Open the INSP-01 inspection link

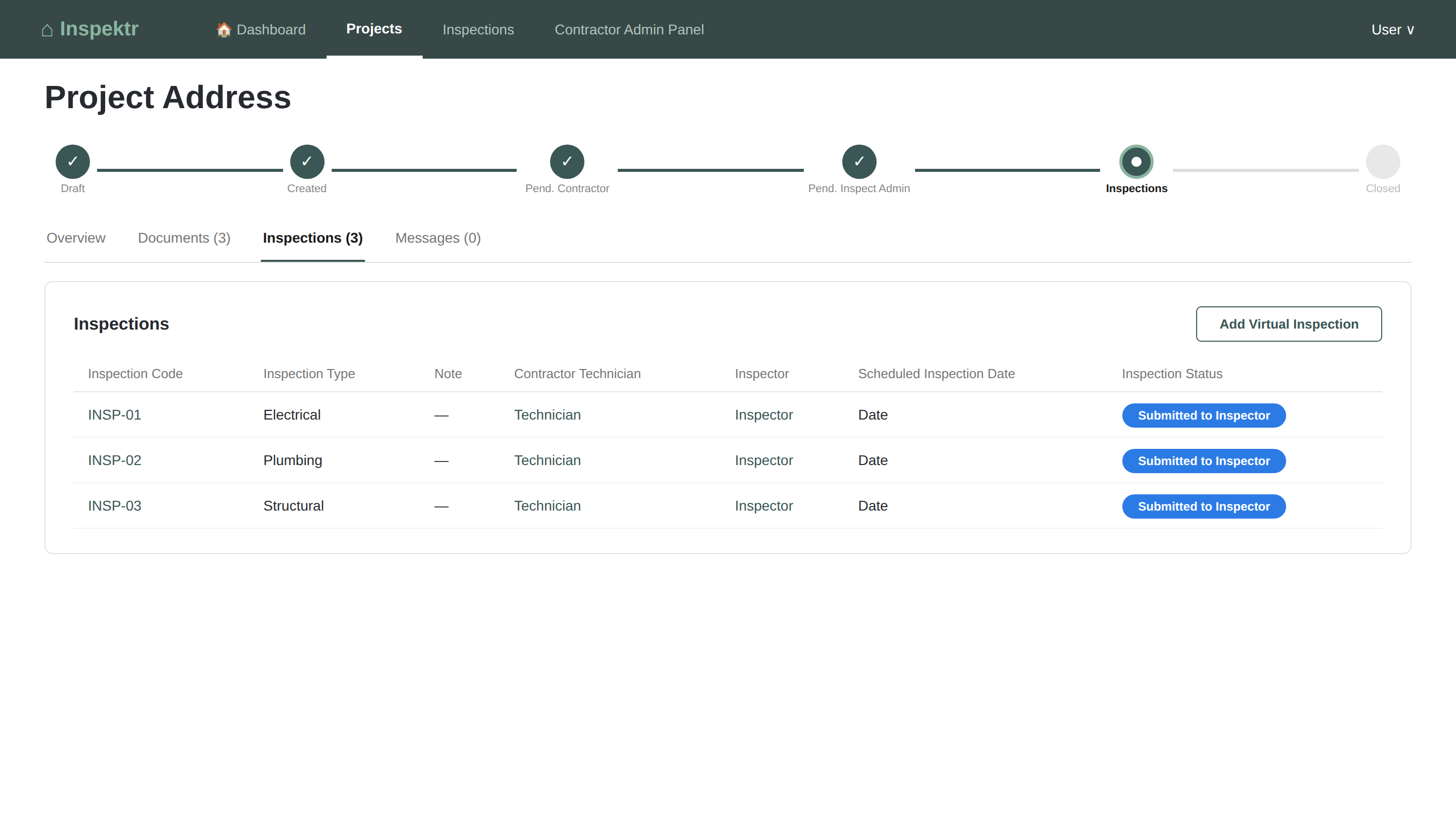coord(114,414)
